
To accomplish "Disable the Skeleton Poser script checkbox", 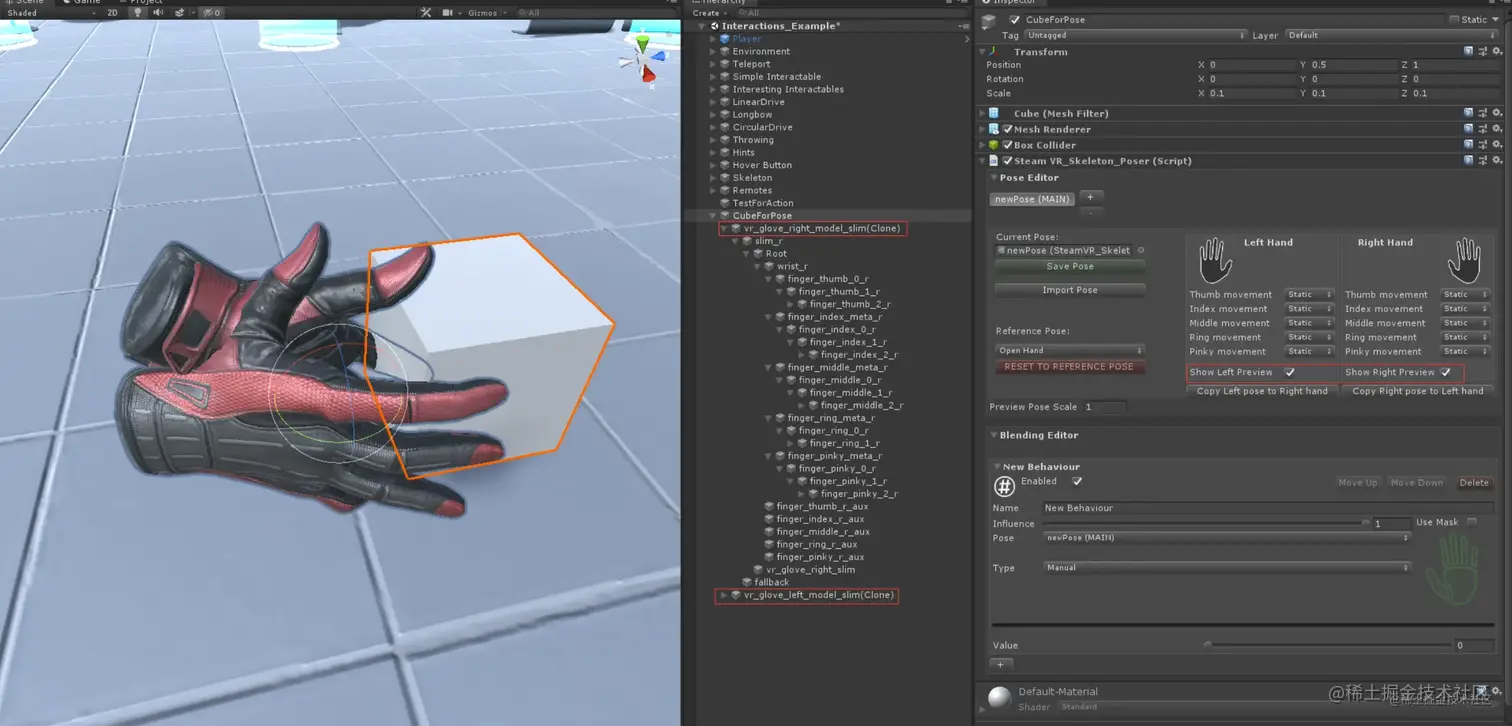I will click(x=1008, y=160).
